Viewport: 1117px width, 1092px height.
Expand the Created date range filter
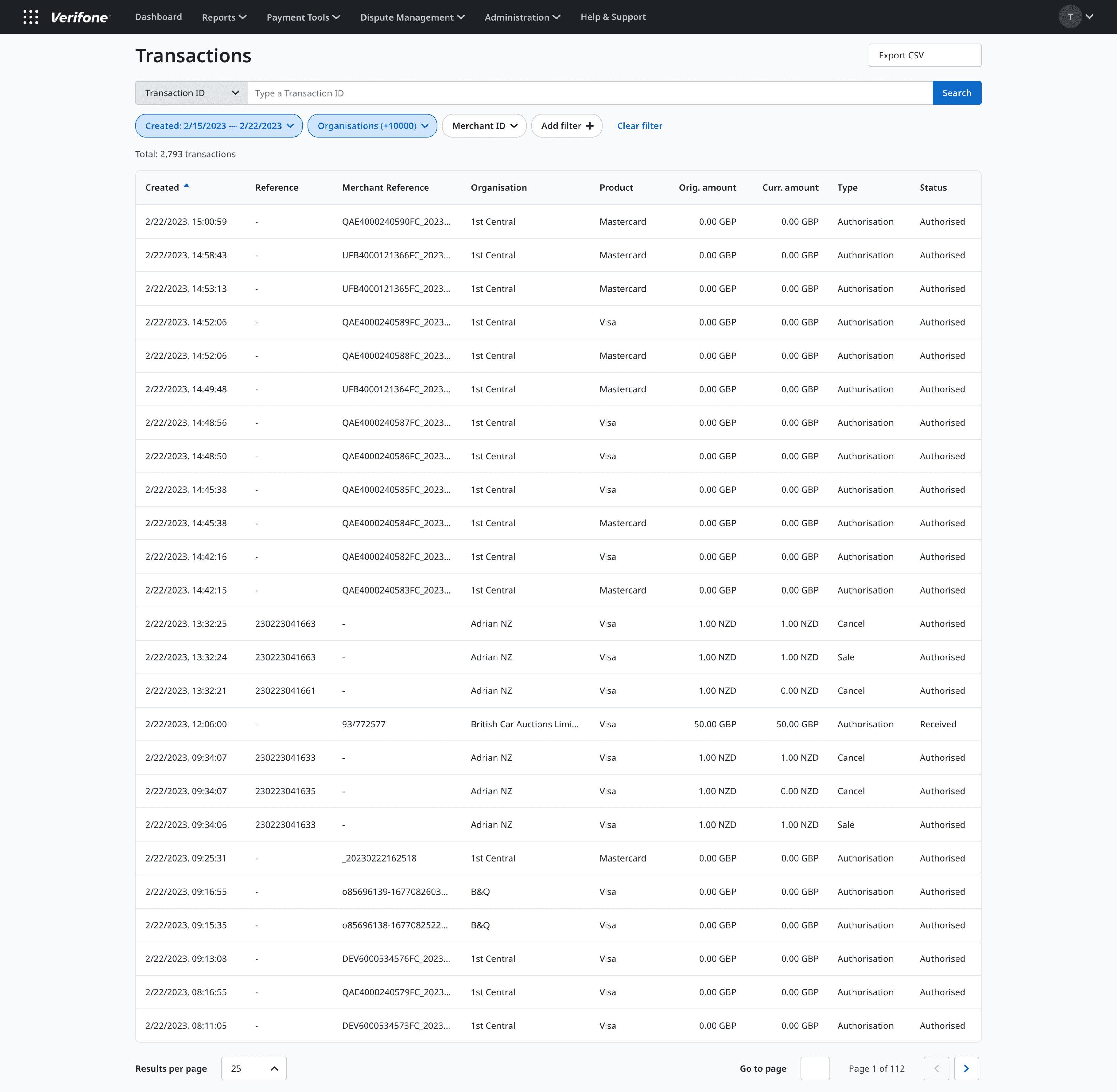[x=219, y=126]
